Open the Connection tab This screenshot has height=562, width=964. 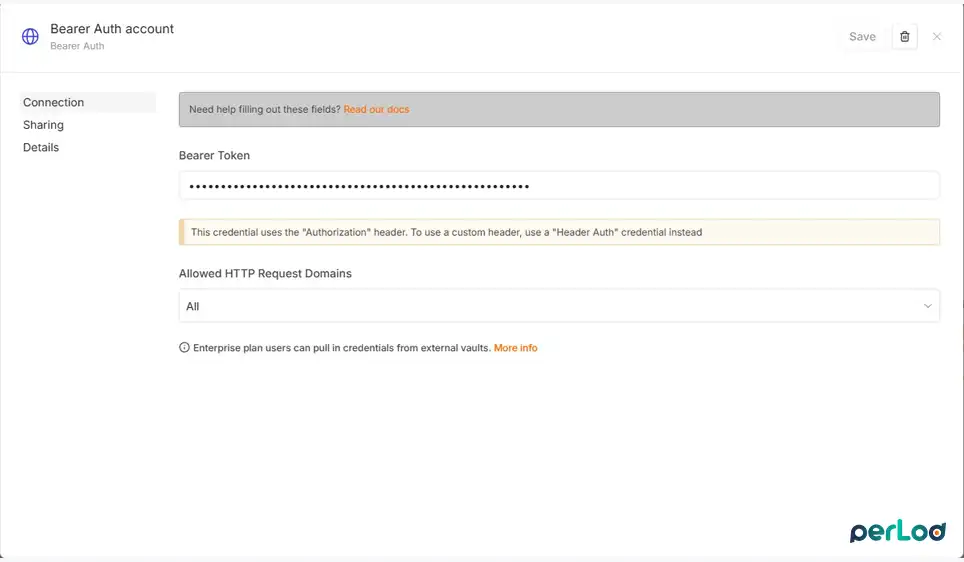pos(87,102)
